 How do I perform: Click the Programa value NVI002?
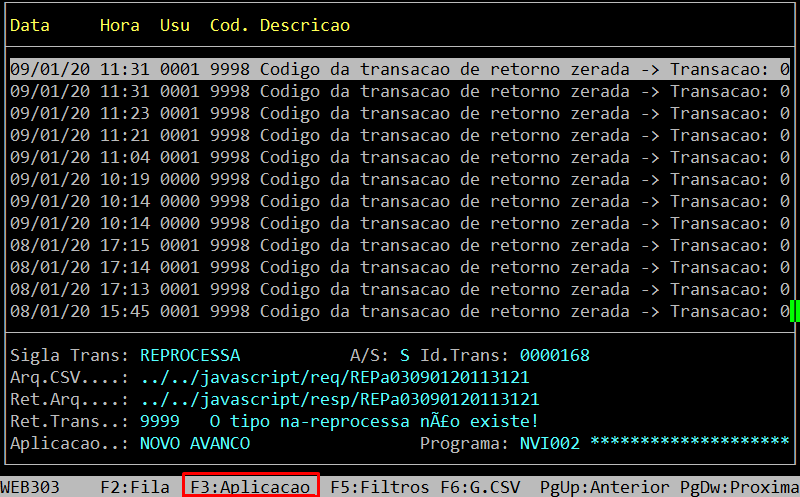click(549, 443)
